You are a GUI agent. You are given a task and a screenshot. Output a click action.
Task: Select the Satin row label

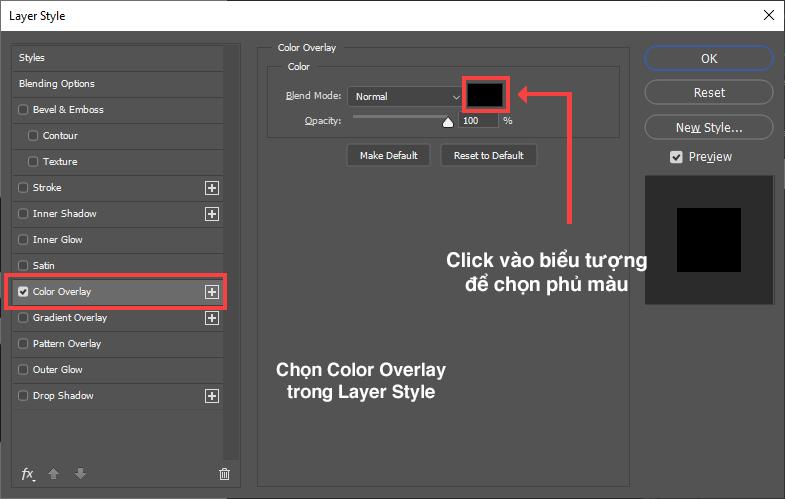(44, 266)
